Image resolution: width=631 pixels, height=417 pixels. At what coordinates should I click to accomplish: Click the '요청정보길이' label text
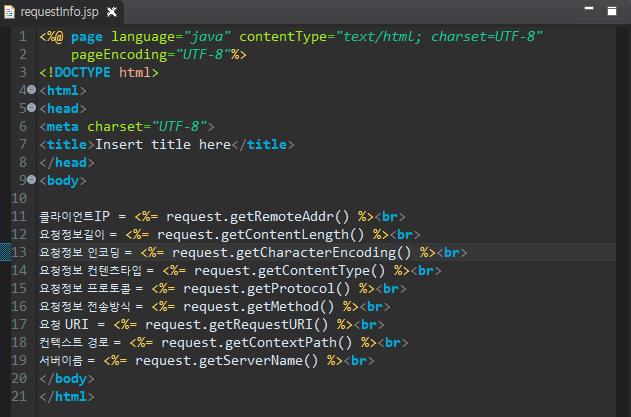[72, 235]
